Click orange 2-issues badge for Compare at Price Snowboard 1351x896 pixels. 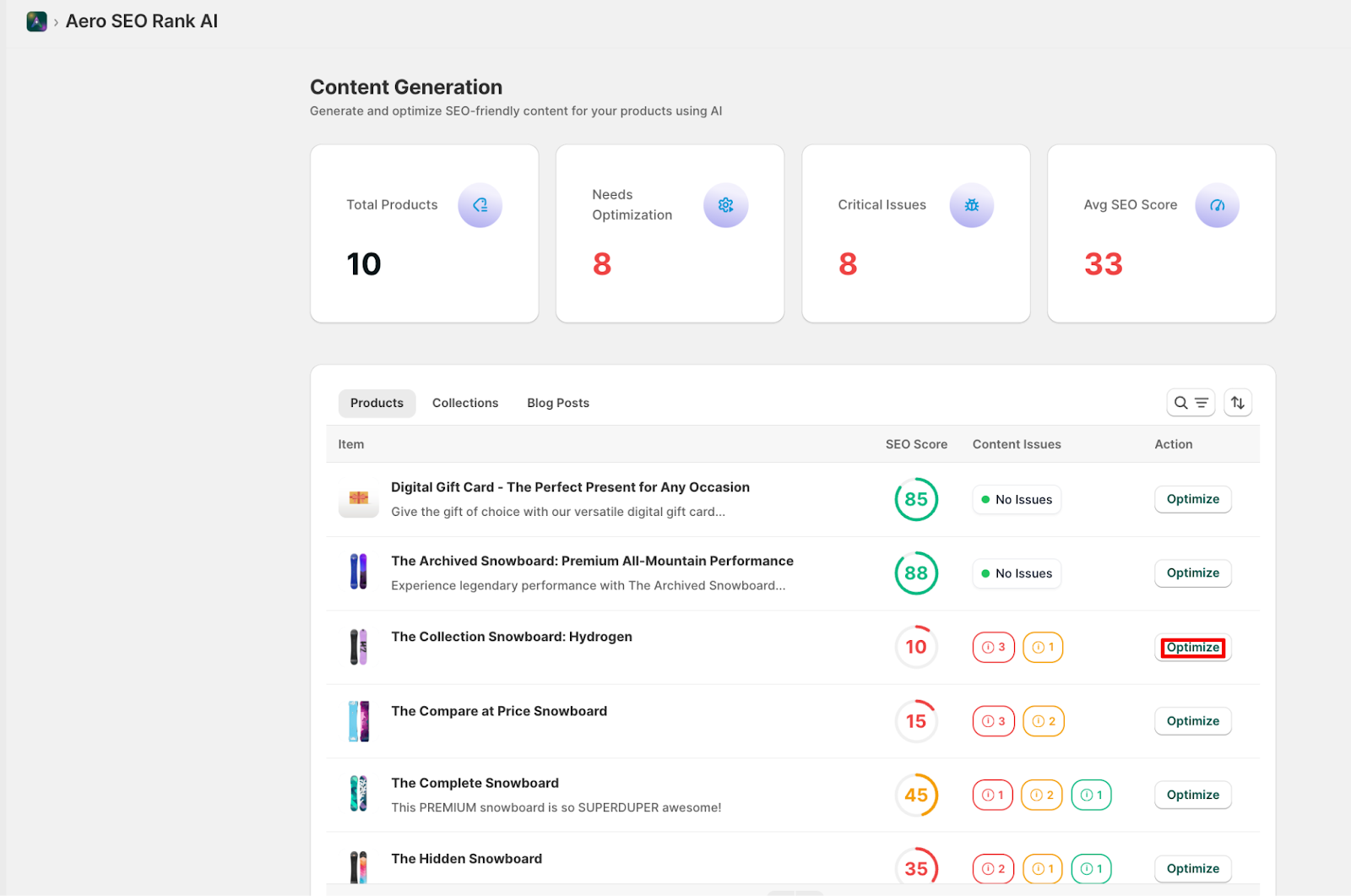click(1043, 721)
